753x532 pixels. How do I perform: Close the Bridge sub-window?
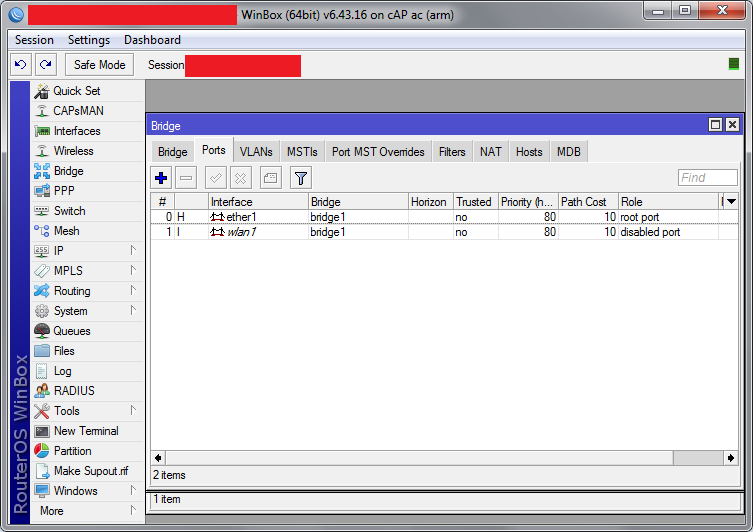pos(732,125)
